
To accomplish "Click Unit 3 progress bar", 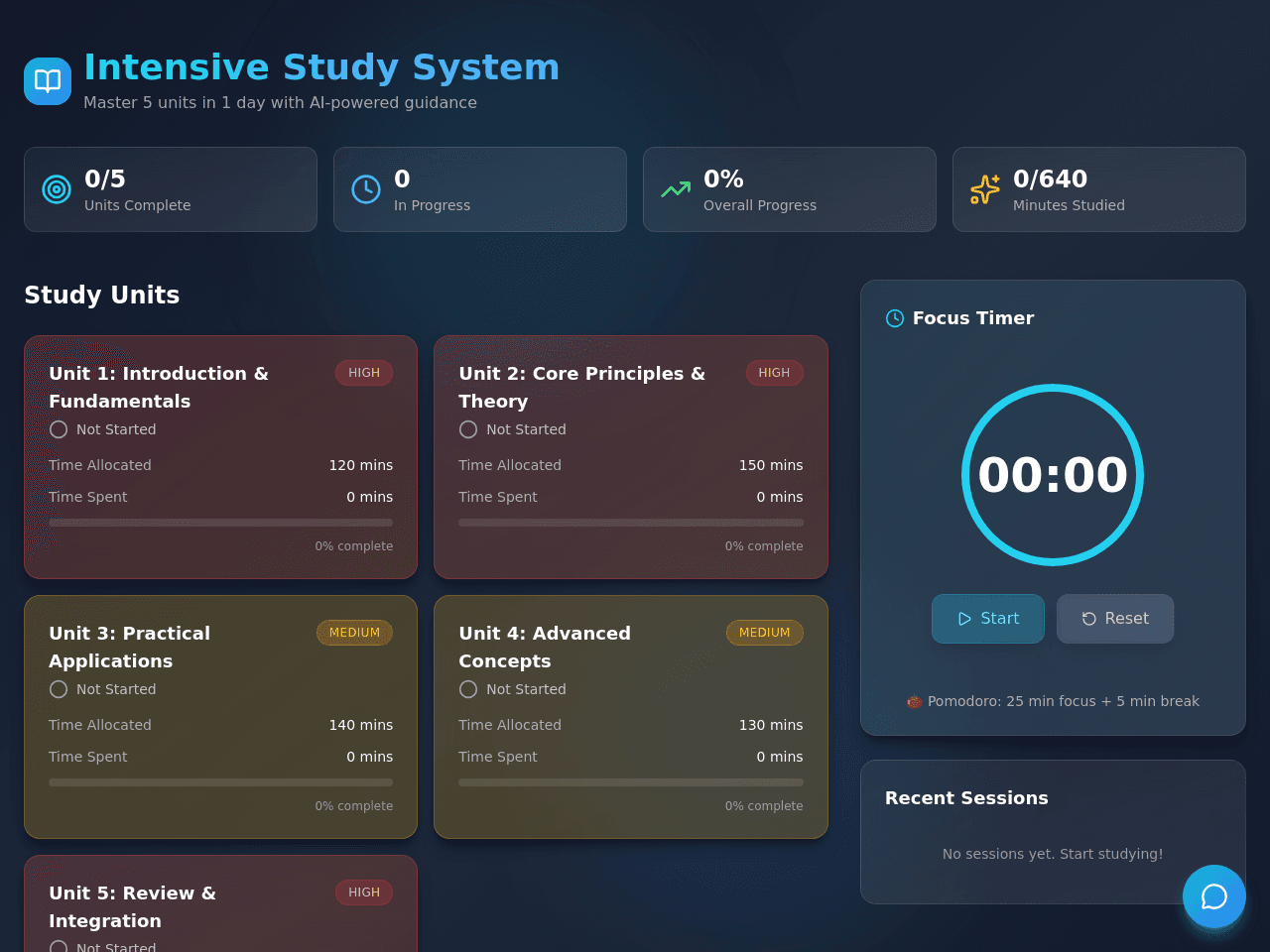I will tap(220, 782).
